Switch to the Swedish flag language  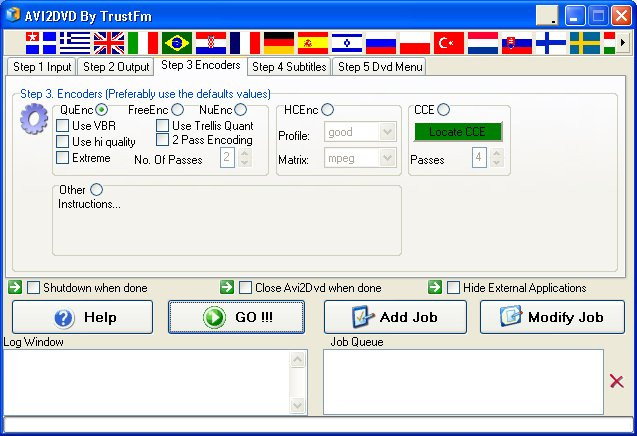(x=585, y=43)
